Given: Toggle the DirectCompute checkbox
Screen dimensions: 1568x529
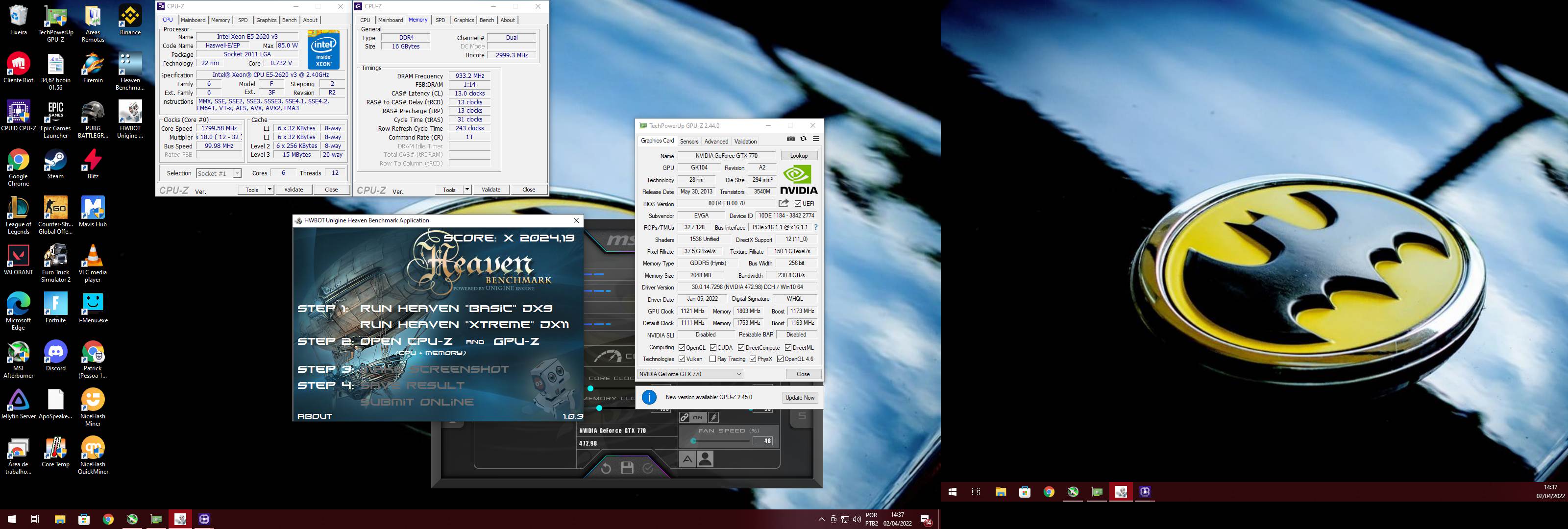Looking at the screenshot, I should pyautogui.click(x=741, y=348).
